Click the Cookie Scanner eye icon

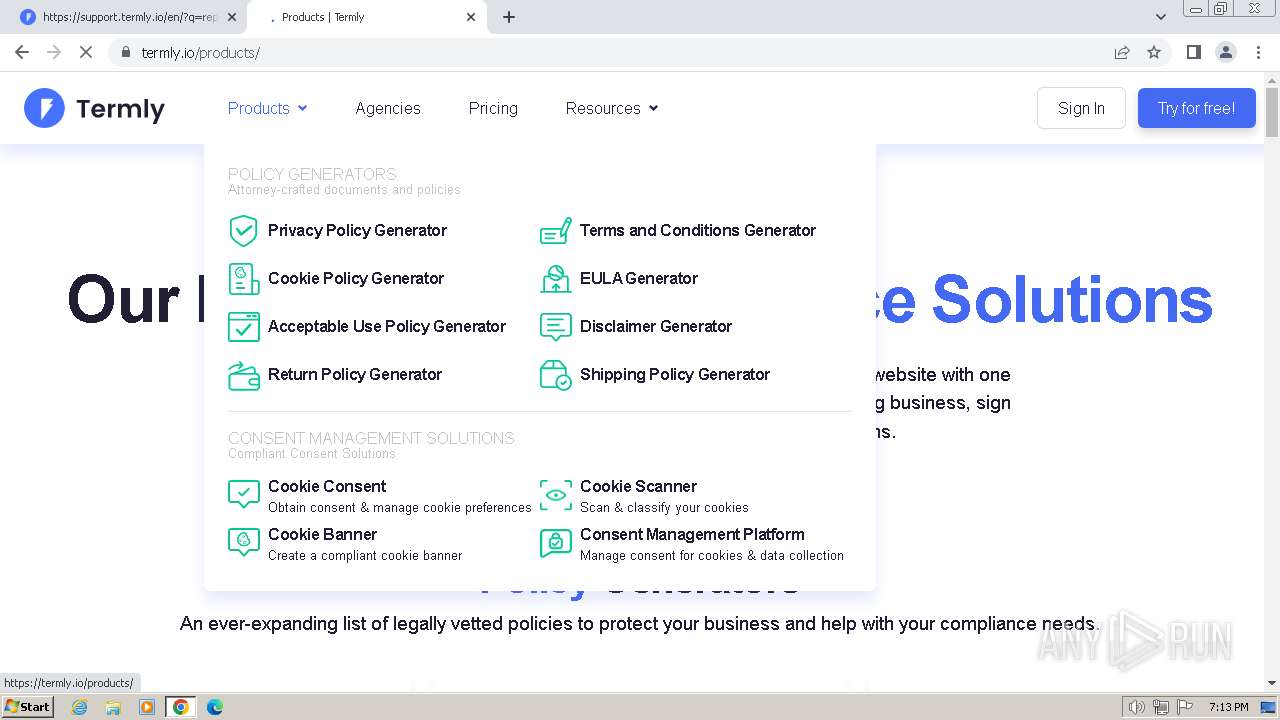[x=556, y=494]
